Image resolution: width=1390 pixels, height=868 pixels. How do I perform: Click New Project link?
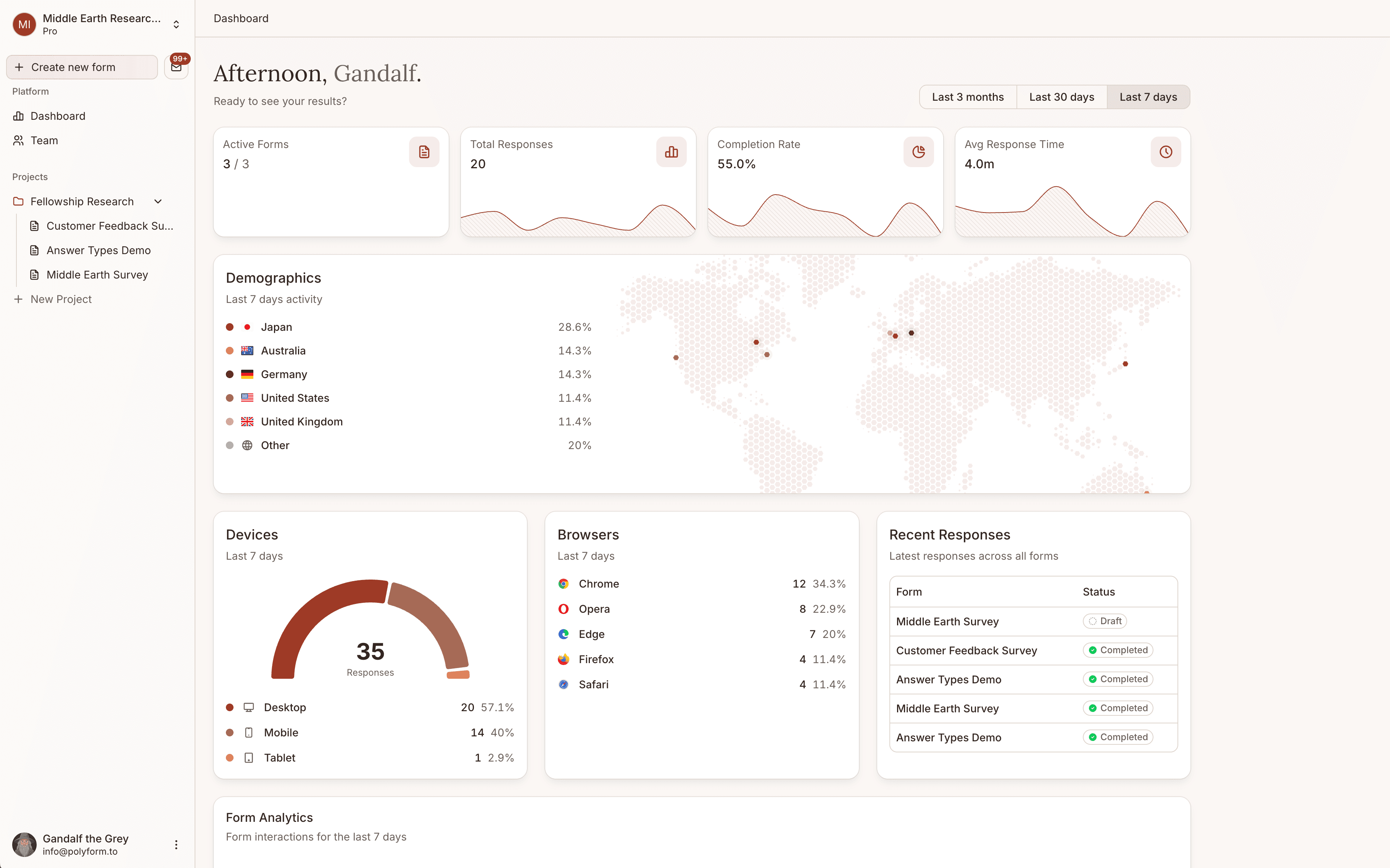[60, 298]
